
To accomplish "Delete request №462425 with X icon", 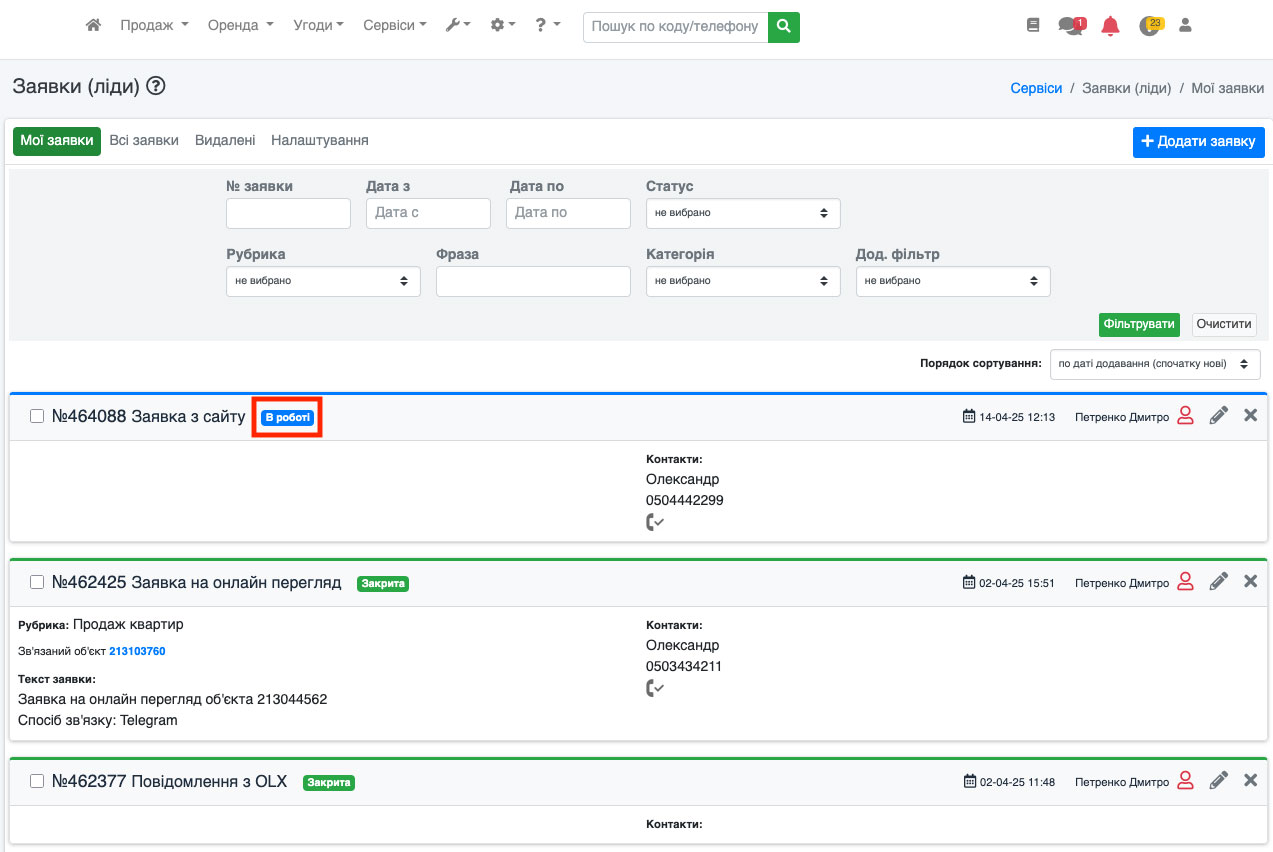I will 1250,581.
